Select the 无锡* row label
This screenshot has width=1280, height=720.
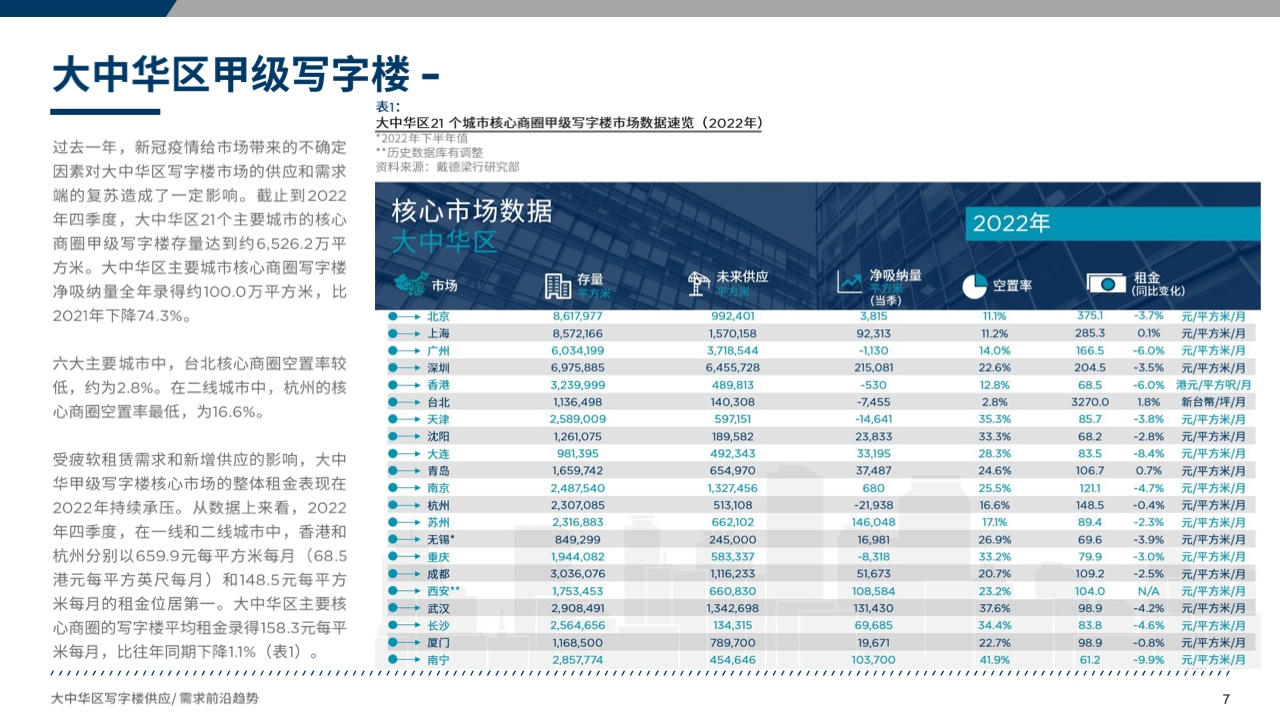[441, 539]
